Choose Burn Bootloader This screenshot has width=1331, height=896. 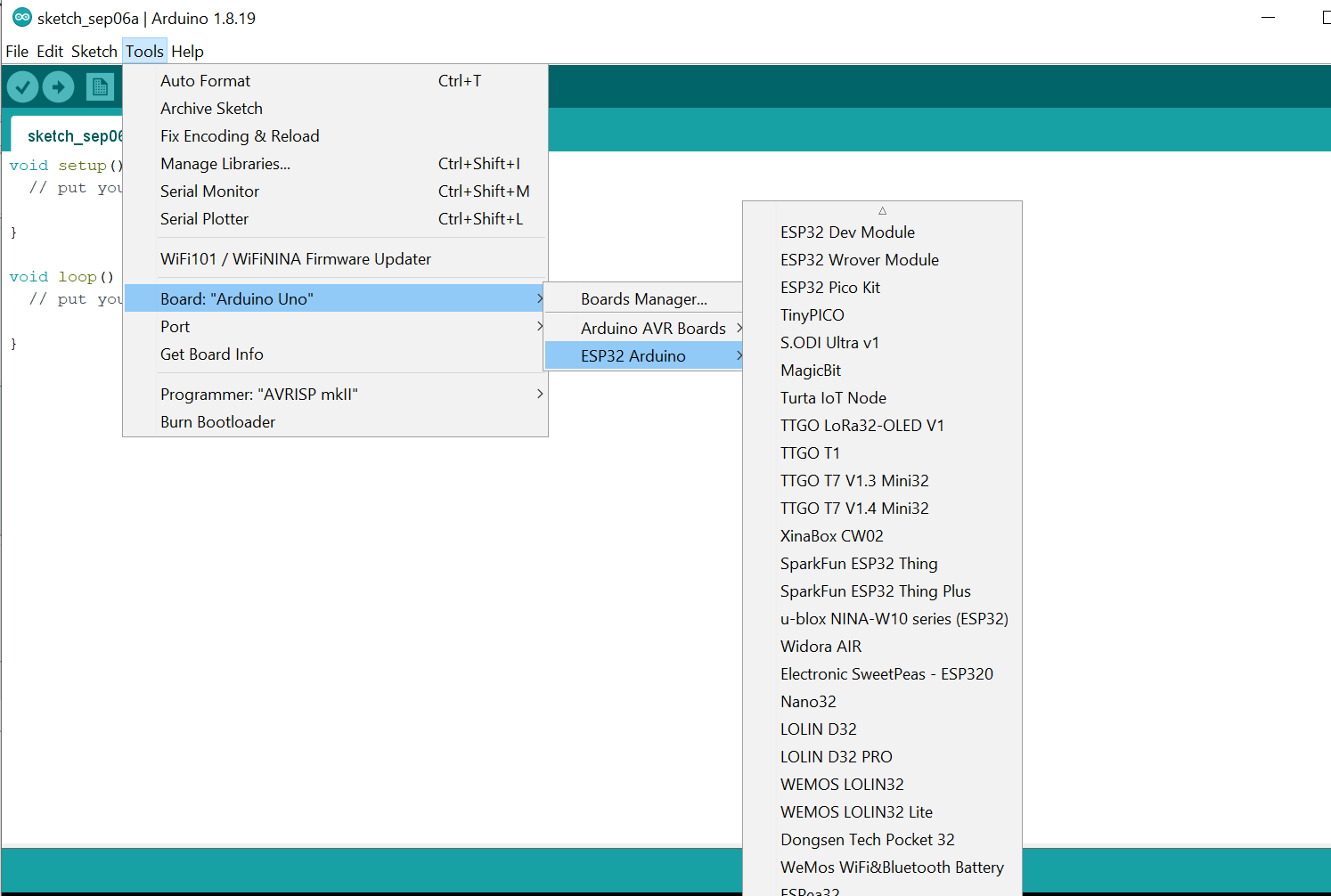coord(217,421)
